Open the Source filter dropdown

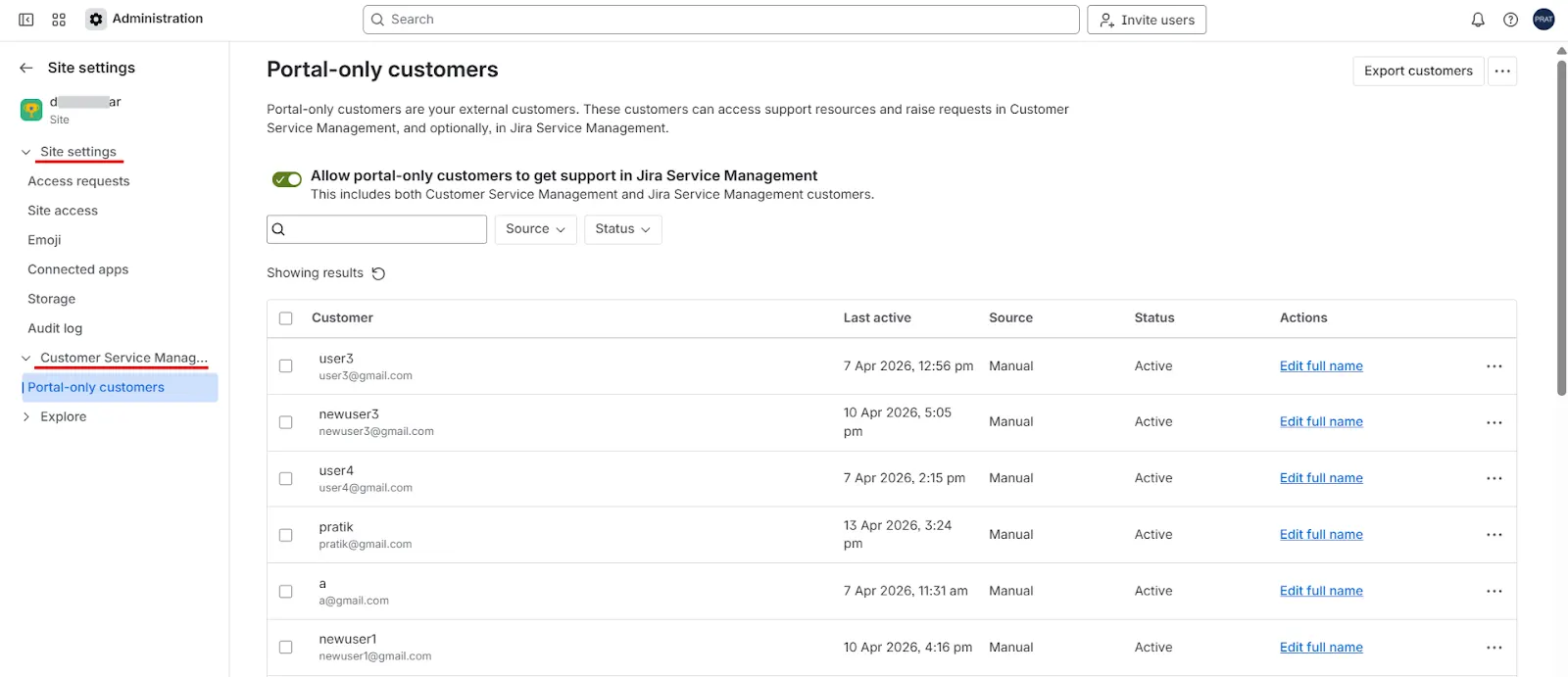click(535, 229)
